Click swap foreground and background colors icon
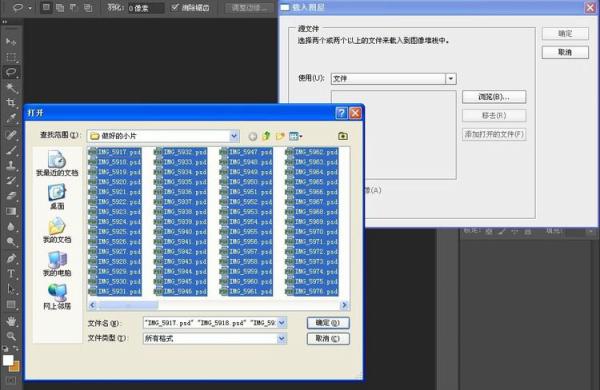 pos(16,348)
